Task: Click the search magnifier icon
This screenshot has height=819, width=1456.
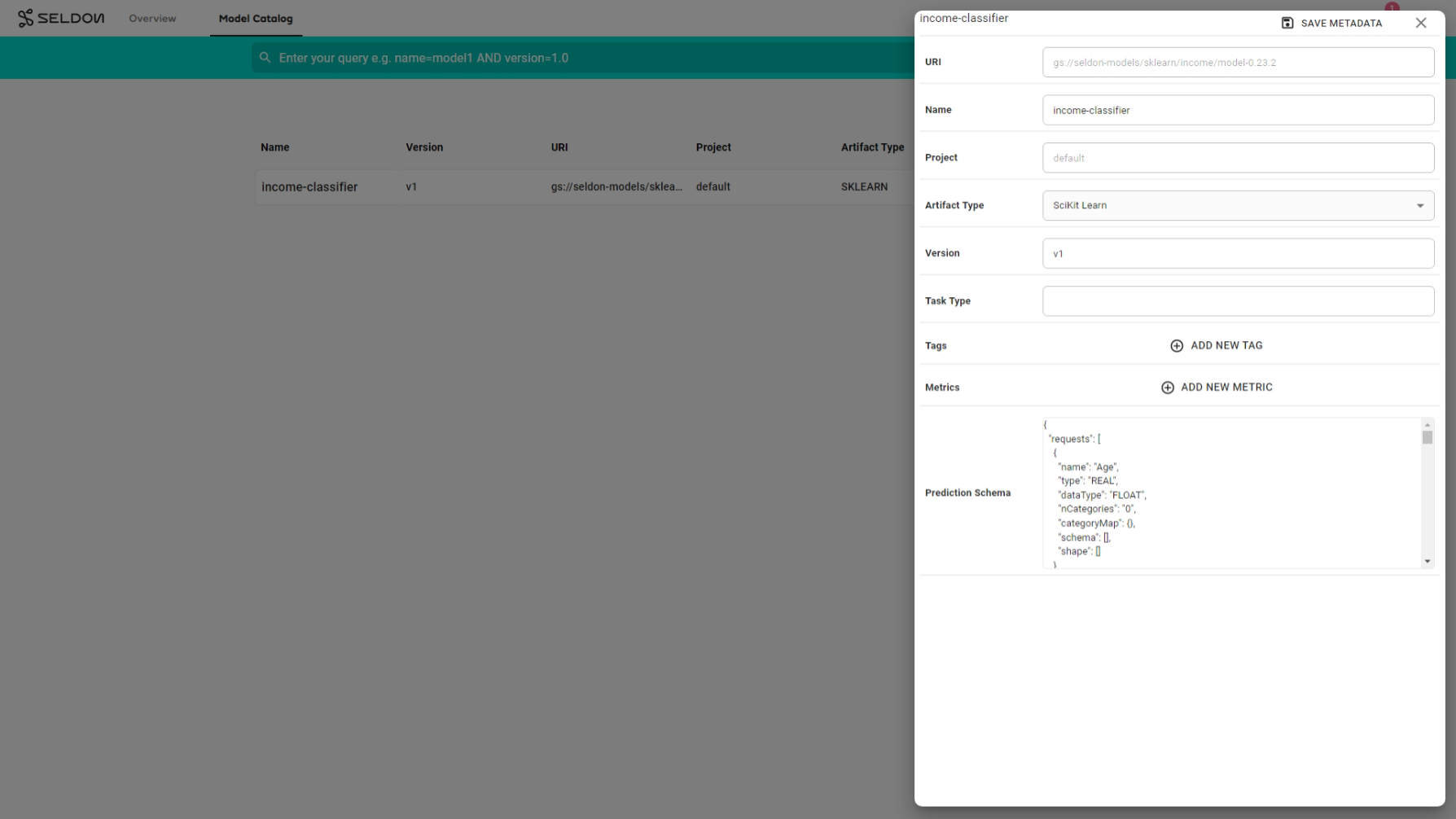Action: pyautogui.click(x=265, y=58)
